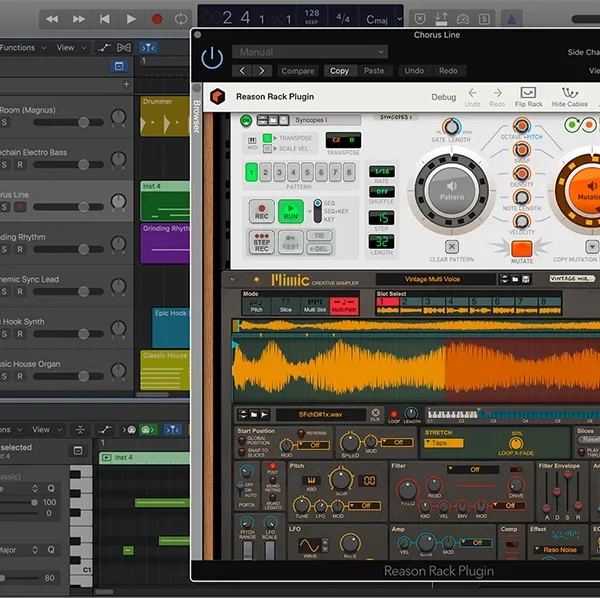This screenshot has height=598, width=600.
Task: Toggle the REVERSE button in Start Position
Action: (301, 433)
